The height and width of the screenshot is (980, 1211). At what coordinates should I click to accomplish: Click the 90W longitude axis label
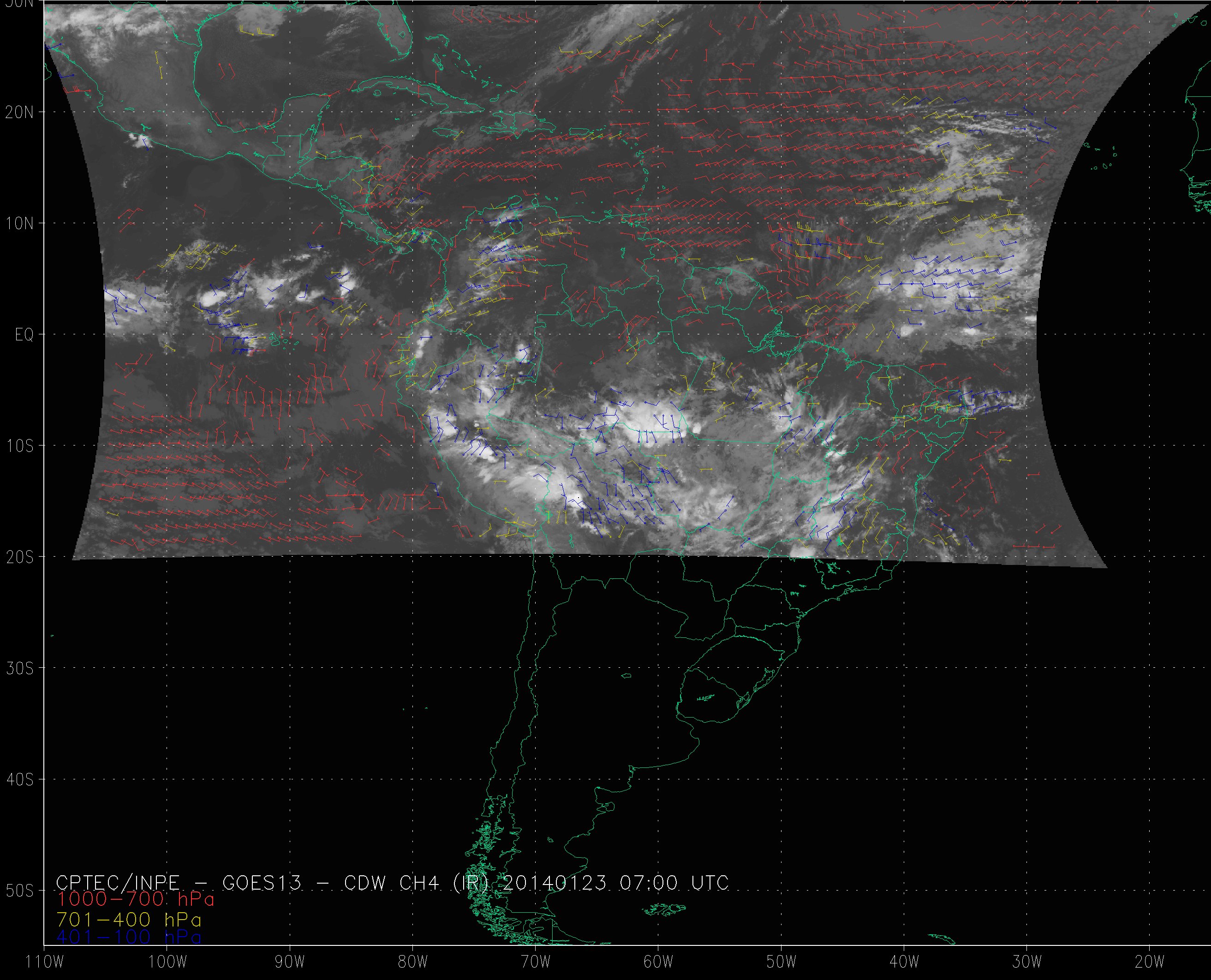pos(290,962)
